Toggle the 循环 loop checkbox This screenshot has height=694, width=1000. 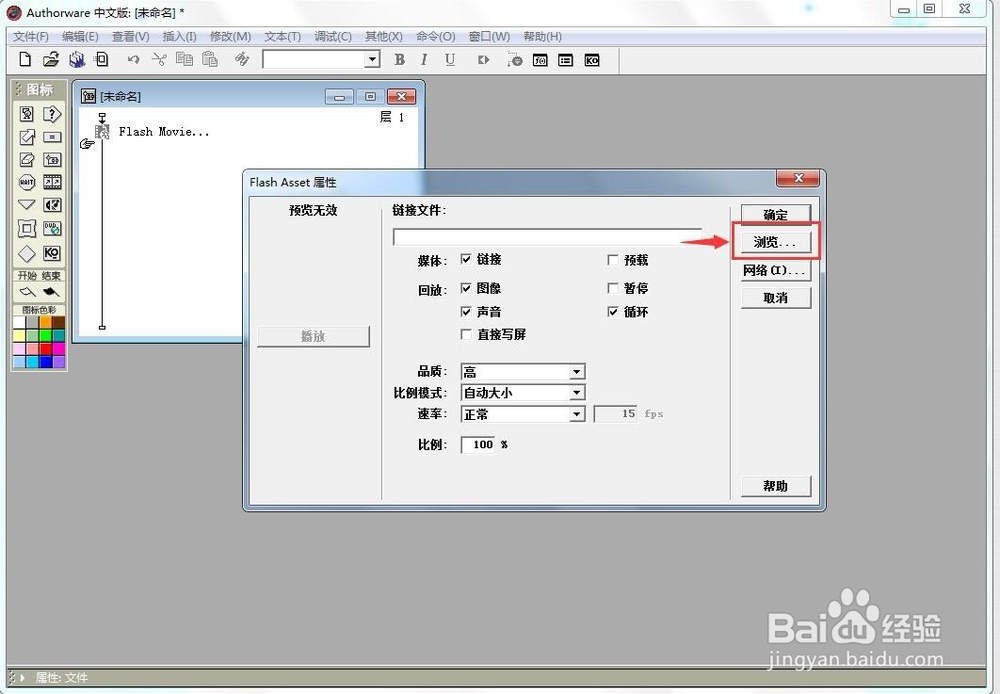click(x=613, y=312)
